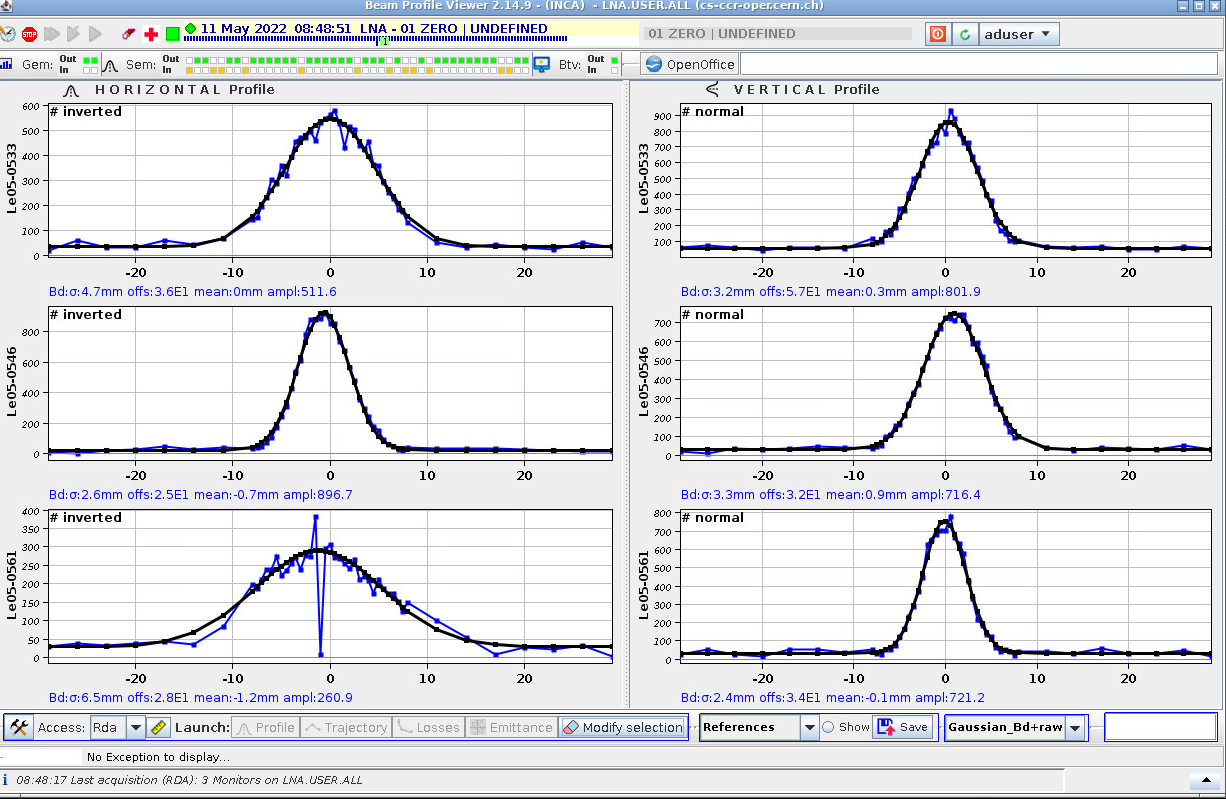The width and height of the screenshot is (1226, 799).
Task: Click the Modify selection button
Action: 622,727
